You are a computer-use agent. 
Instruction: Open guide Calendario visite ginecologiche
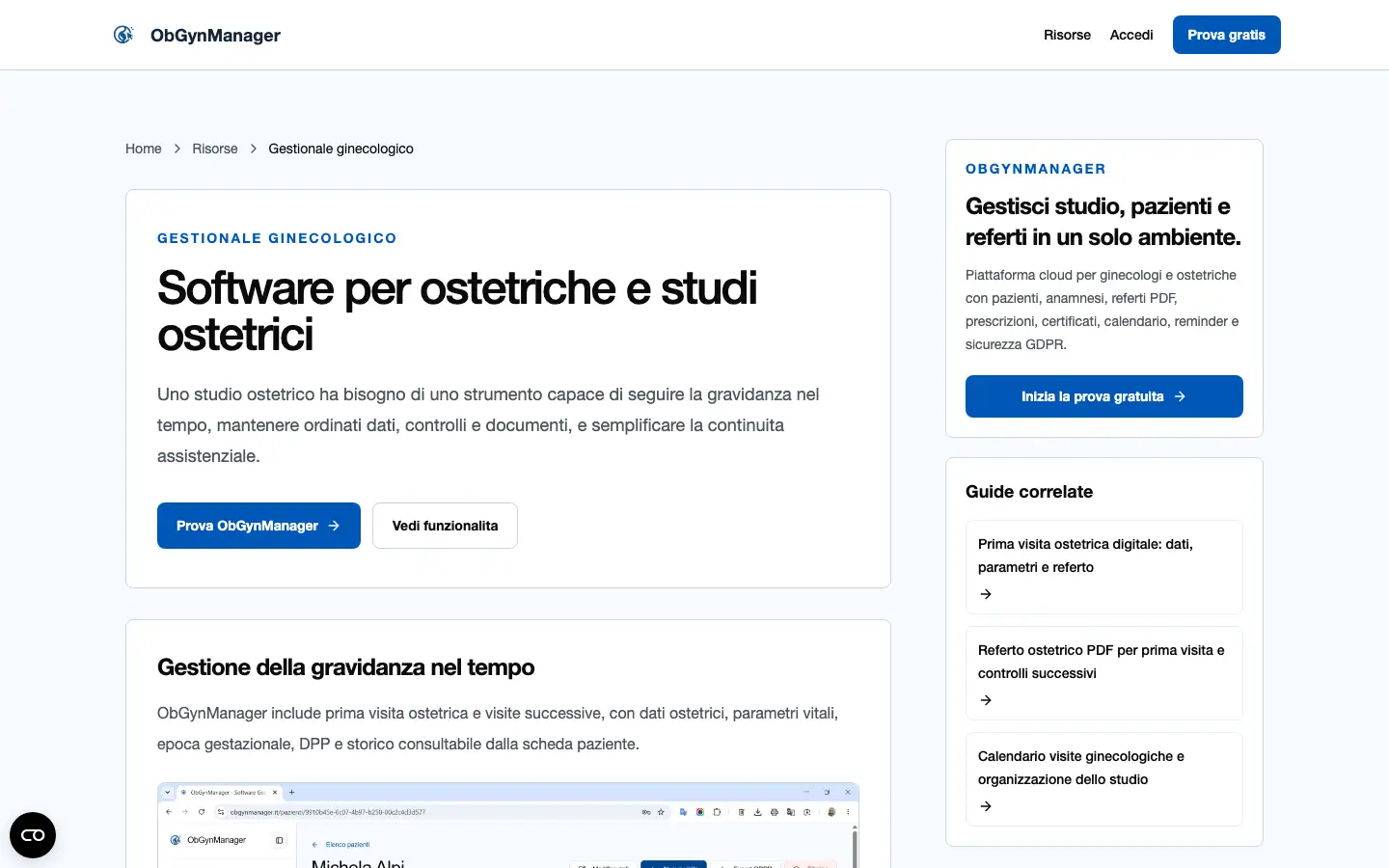1104,779
